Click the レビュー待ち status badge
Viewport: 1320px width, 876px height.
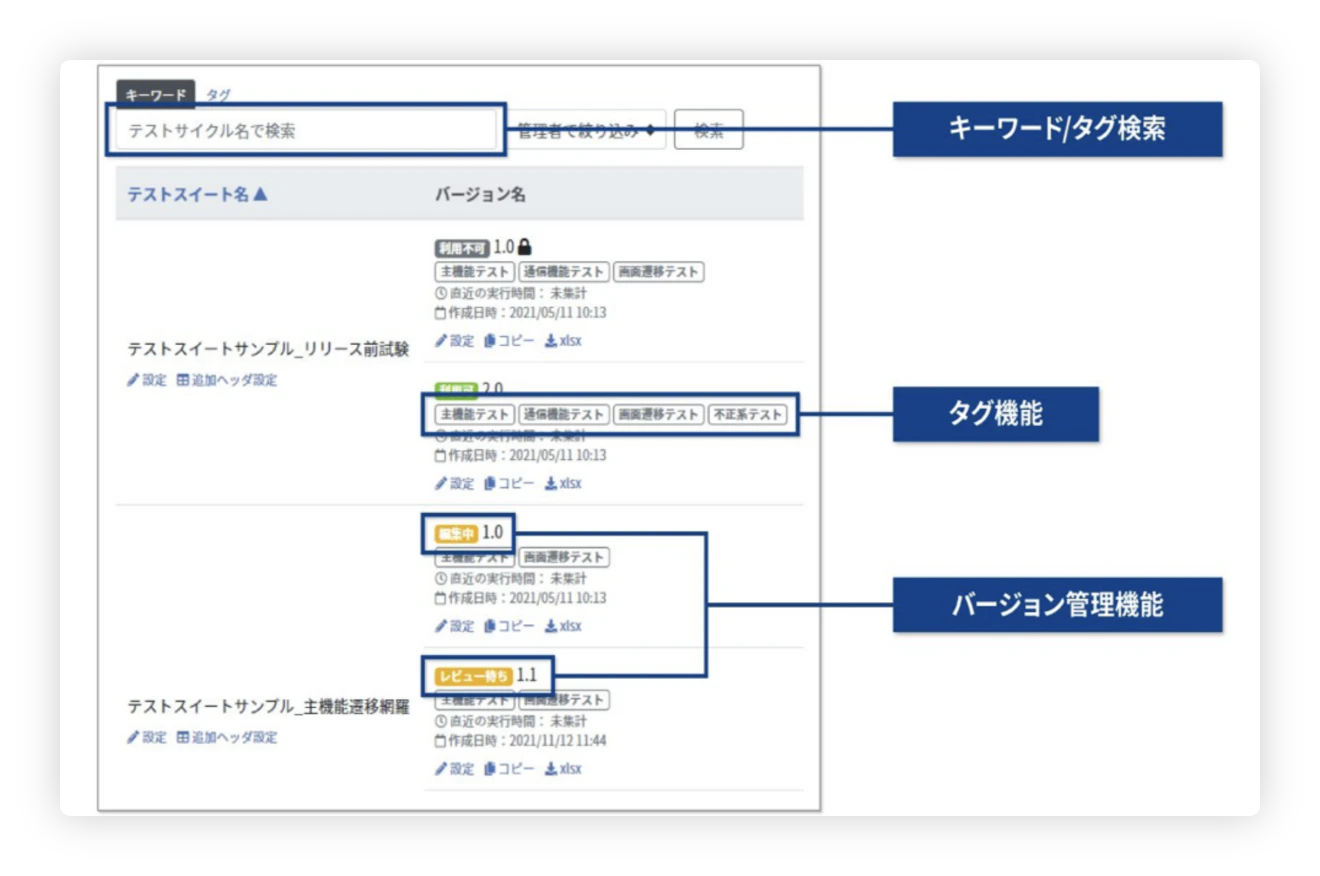point(473,677)
